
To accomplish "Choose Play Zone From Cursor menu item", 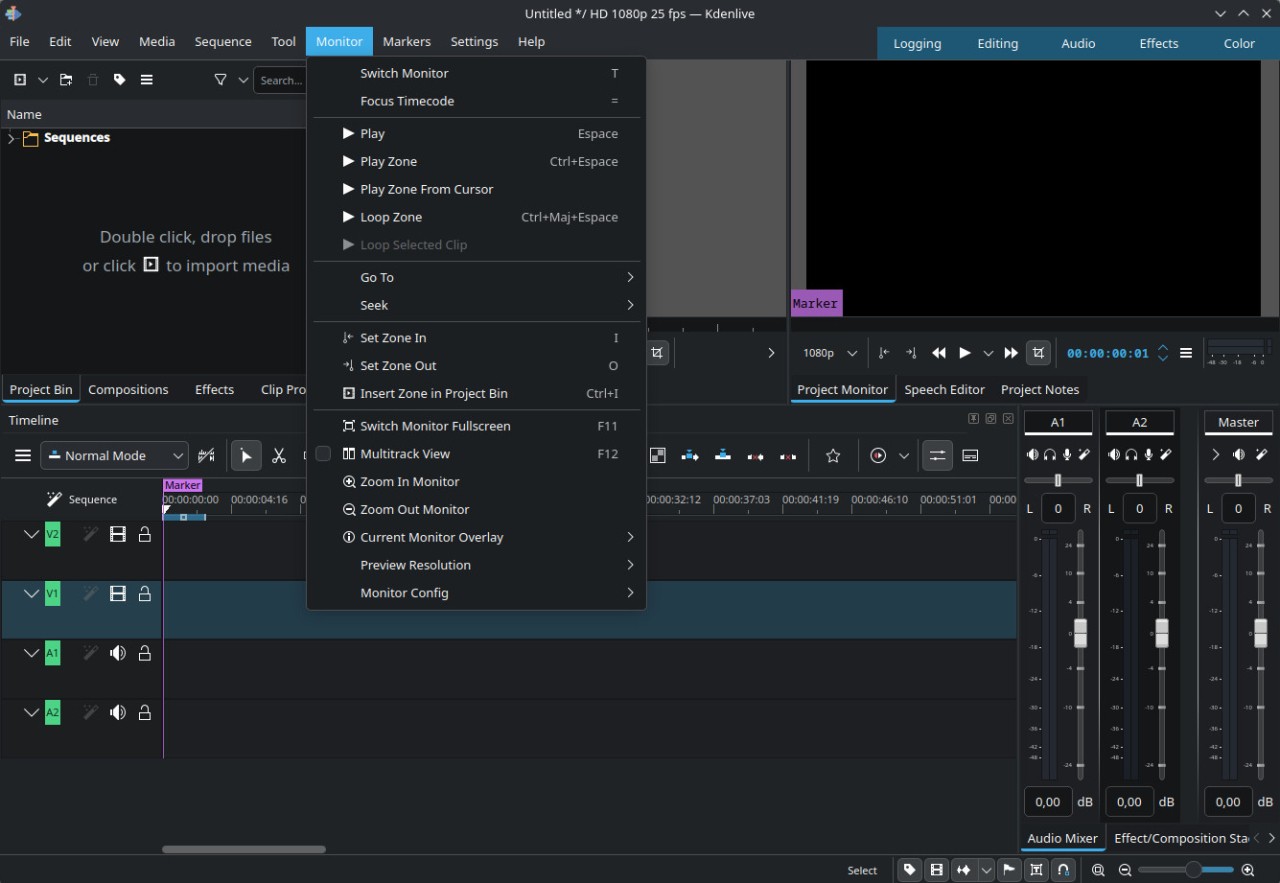I will 426,189.
